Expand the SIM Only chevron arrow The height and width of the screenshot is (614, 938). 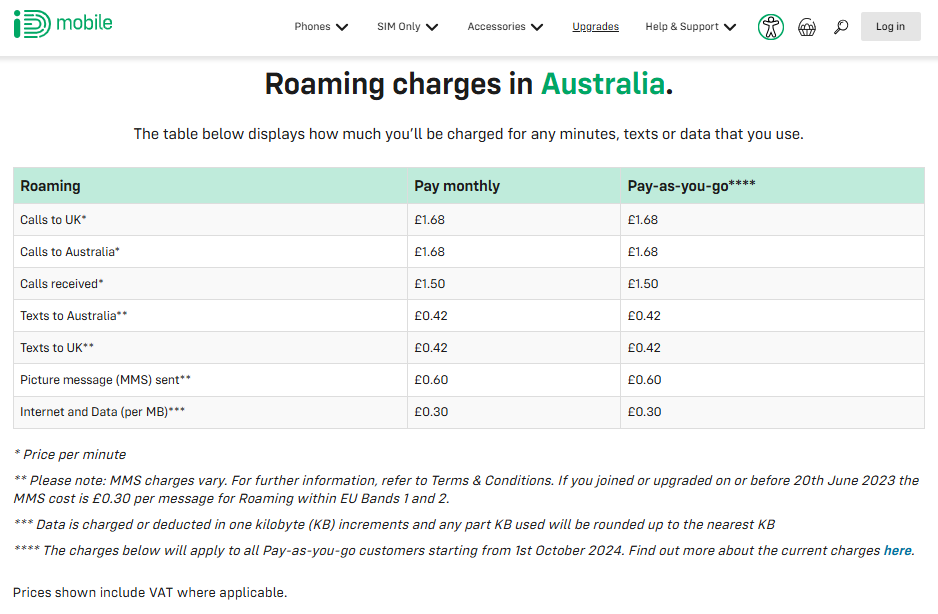pos(432,27)
